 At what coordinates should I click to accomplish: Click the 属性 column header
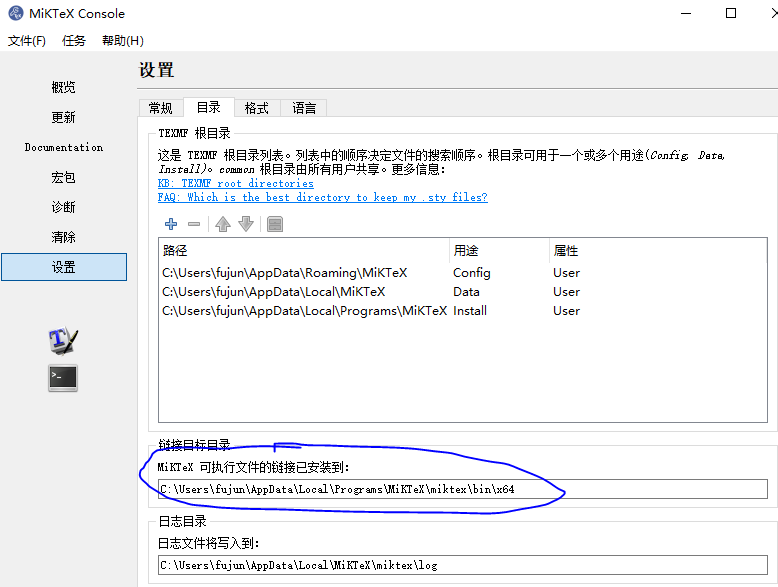658,251
